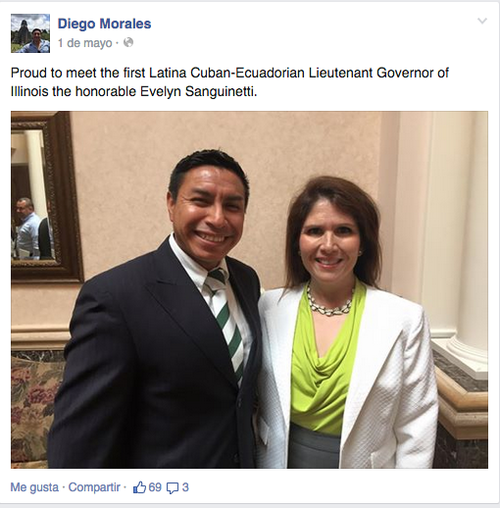This screenshot has height=508, width=500.
Task: Open Diego Morales profile picture thumbnail
Action: click(x=30, y=33)
